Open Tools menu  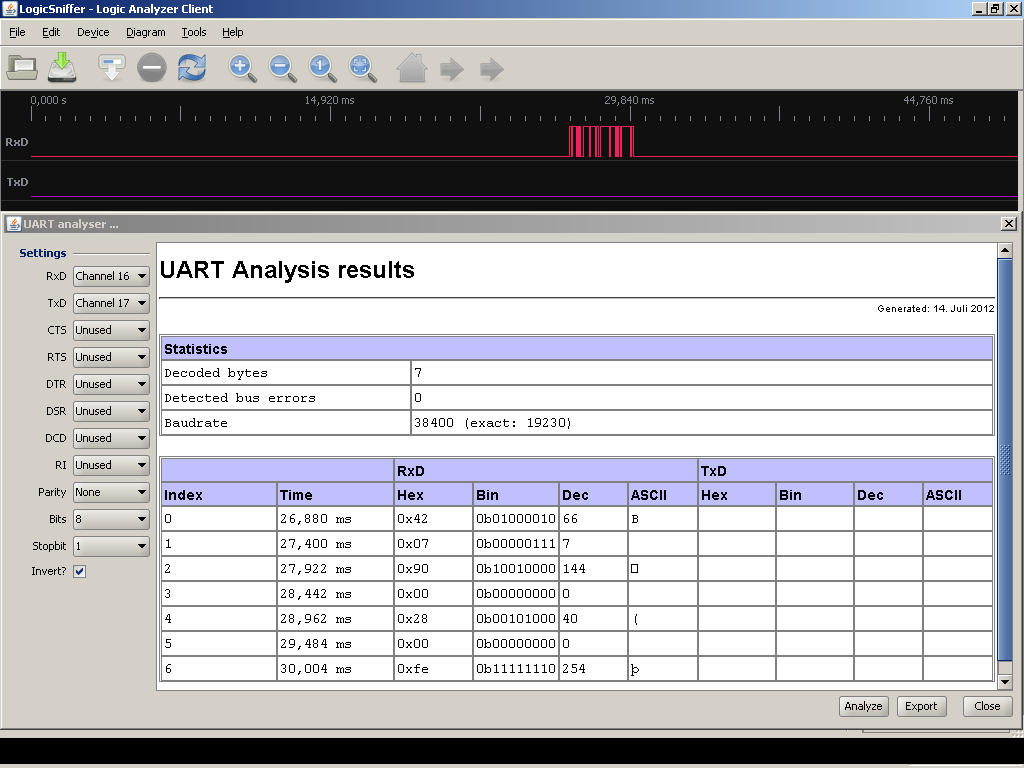193,32
